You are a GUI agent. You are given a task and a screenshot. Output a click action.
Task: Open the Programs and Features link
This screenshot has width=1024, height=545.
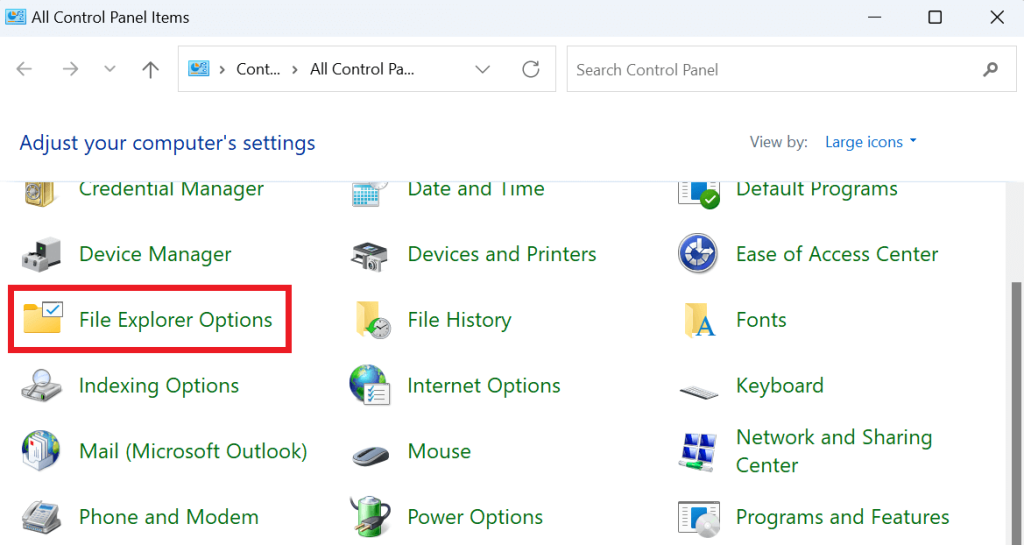click(x=842, y=517)
